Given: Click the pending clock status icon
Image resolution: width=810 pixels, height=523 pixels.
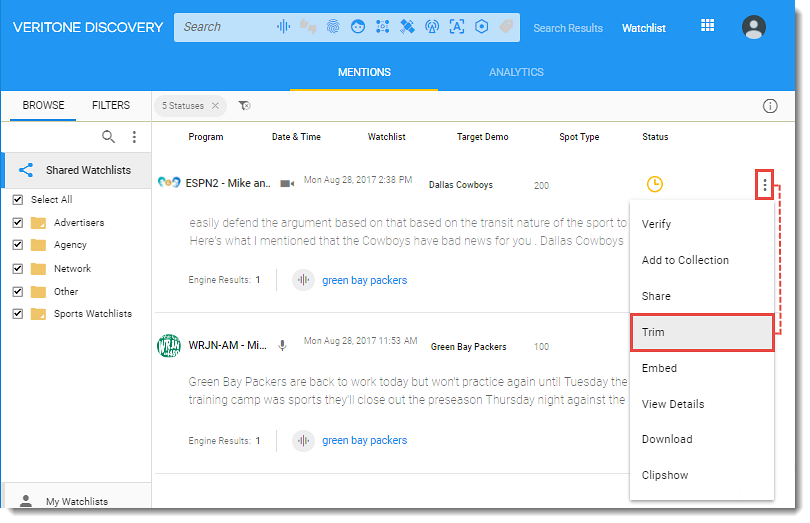Looking at the screenshot, I should [655, 184].
